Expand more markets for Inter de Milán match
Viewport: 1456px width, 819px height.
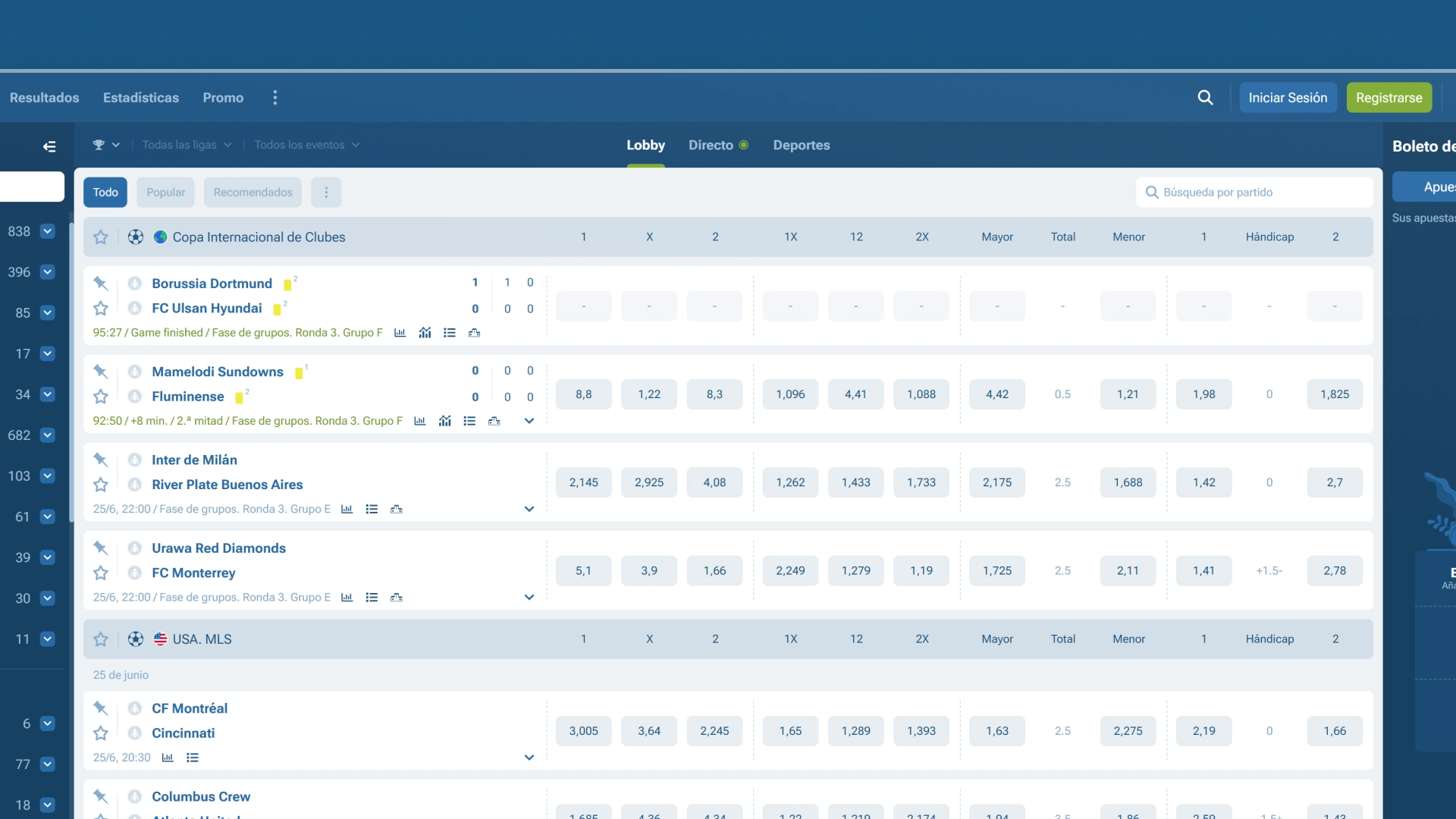point(529,509)
